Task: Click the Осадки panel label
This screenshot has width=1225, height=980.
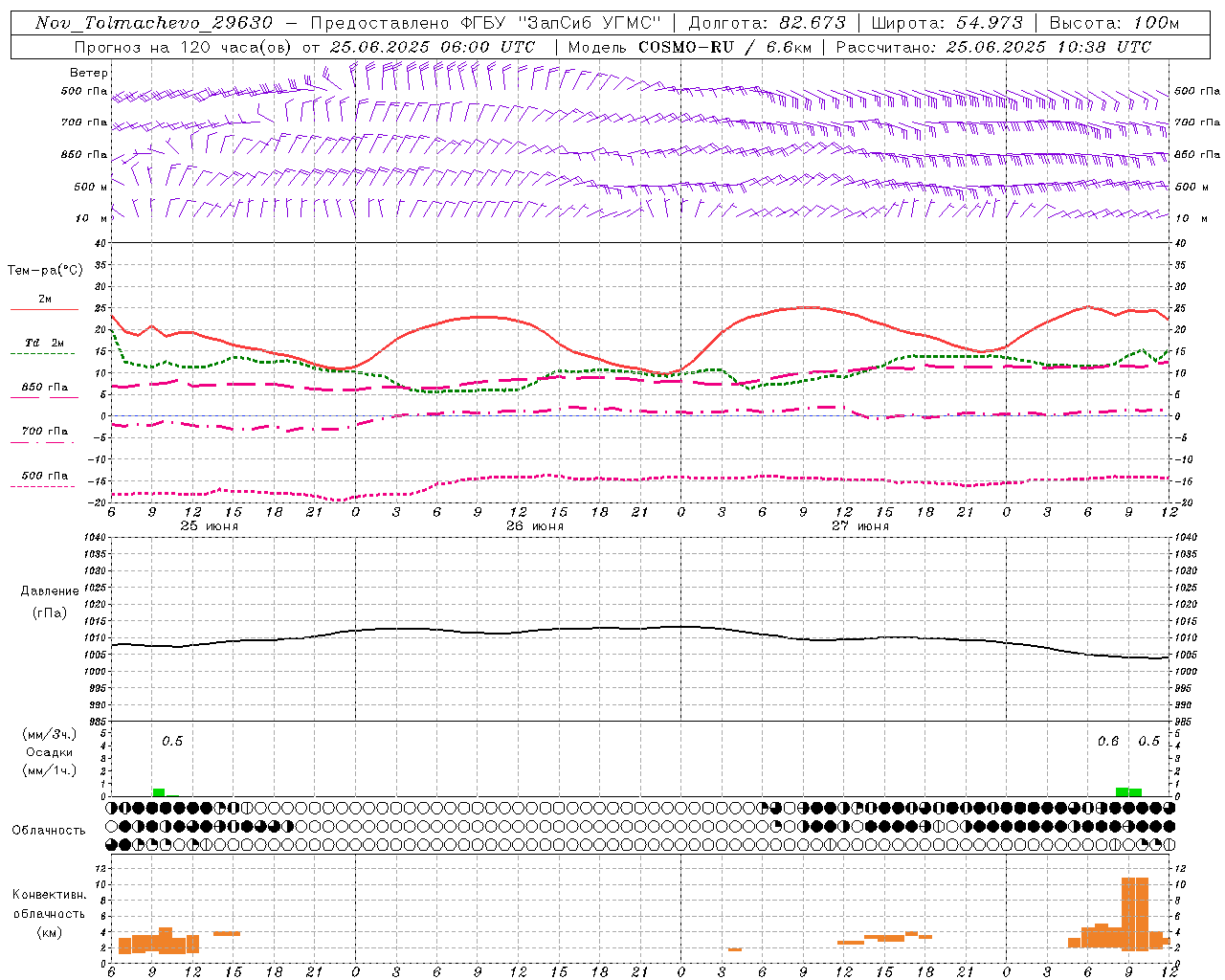Action: 50,752
